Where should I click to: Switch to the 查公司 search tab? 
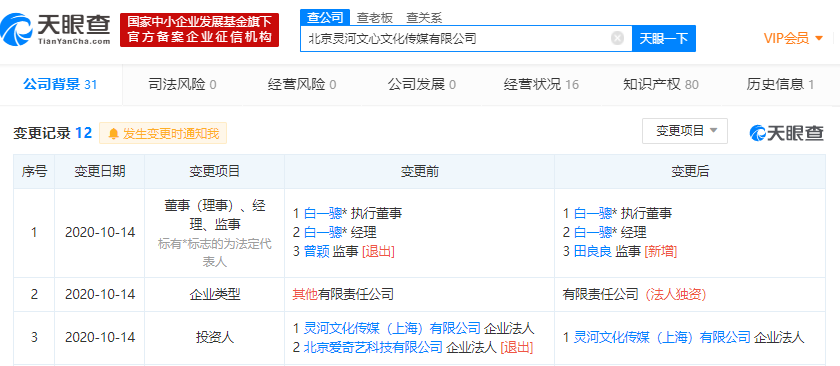pos(325,17)
